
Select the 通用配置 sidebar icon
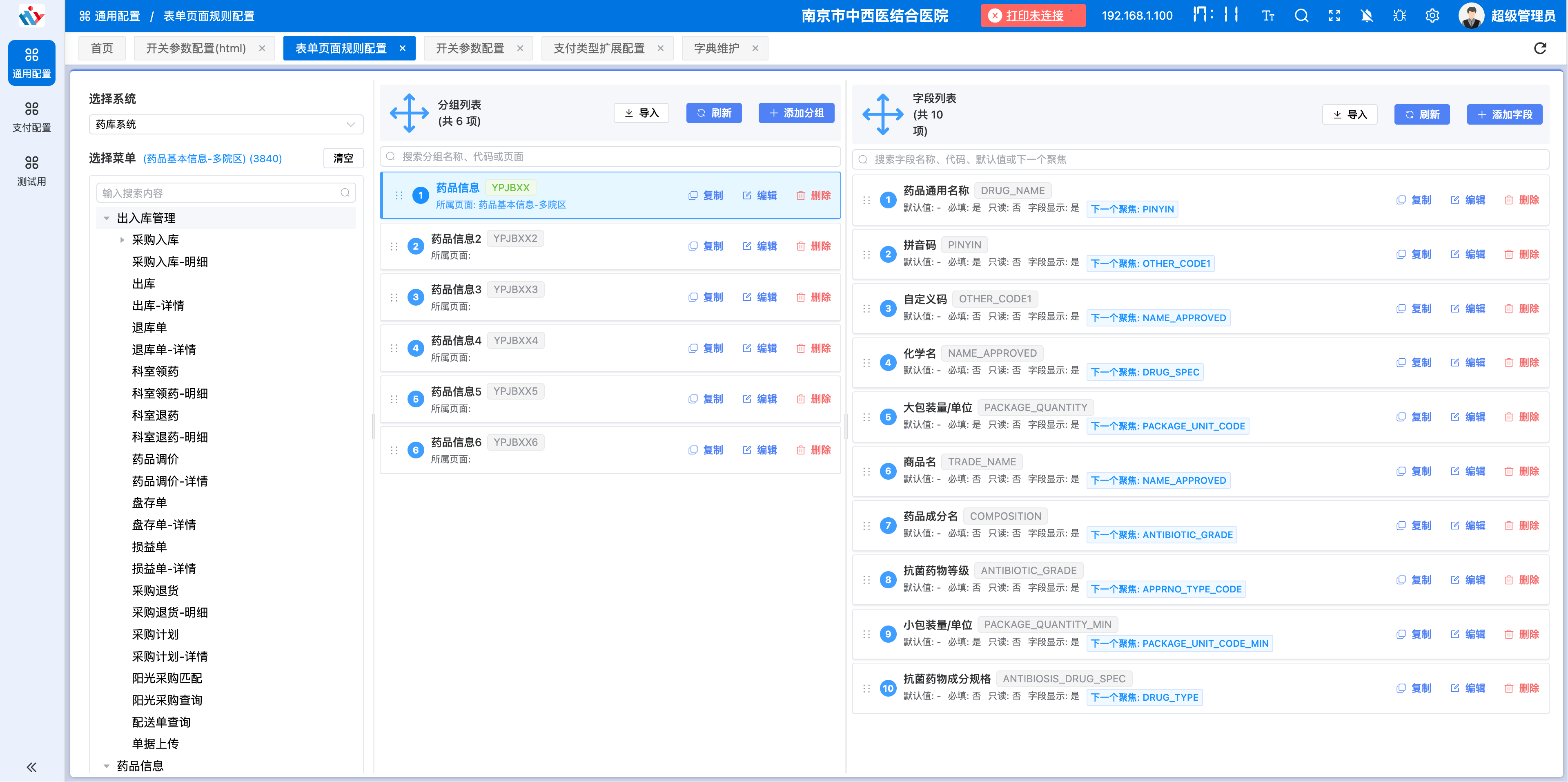(32, 63)
